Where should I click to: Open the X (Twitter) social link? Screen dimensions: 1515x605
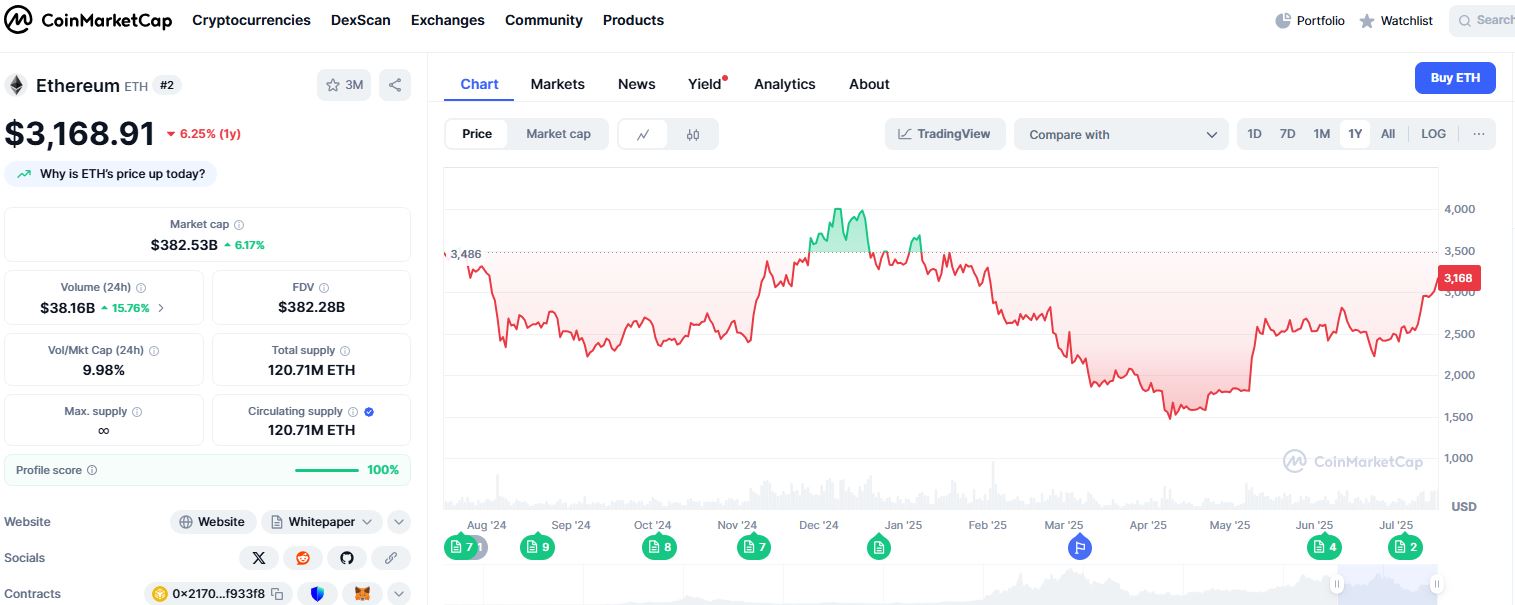pyautogui.click(x=259, y=558)
